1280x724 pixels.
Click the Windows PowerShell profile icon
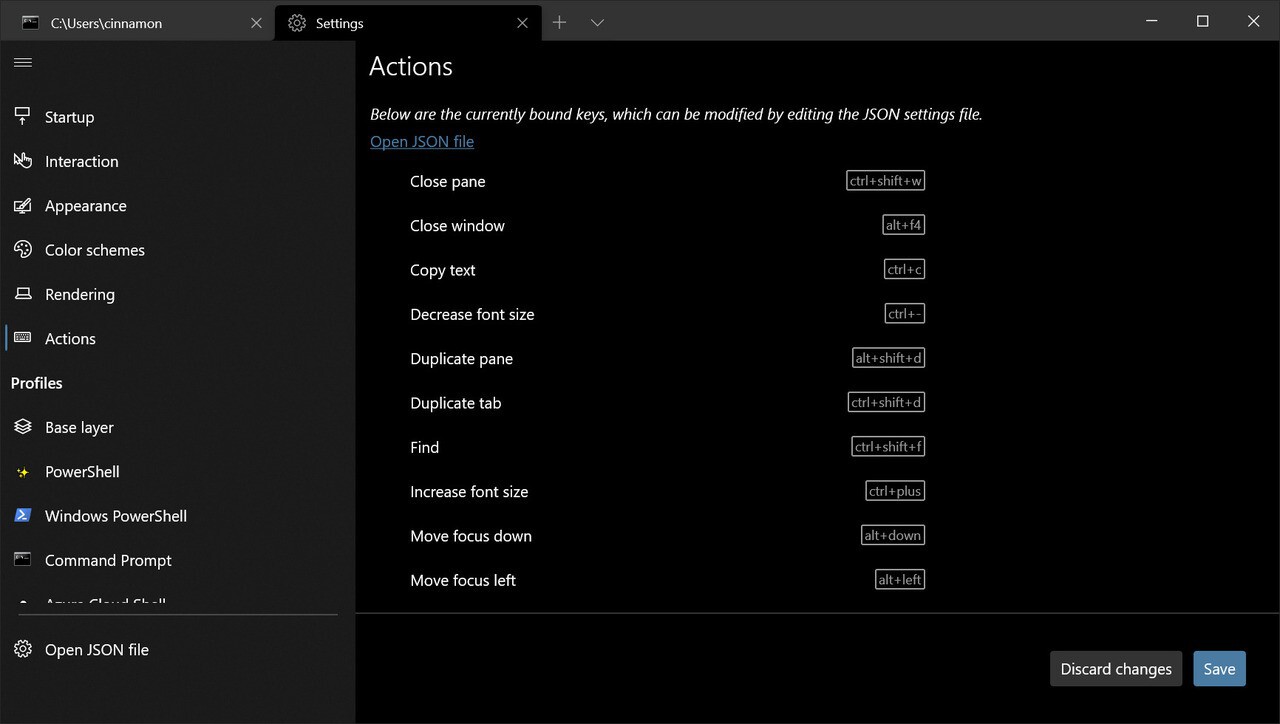coord(23,516)
